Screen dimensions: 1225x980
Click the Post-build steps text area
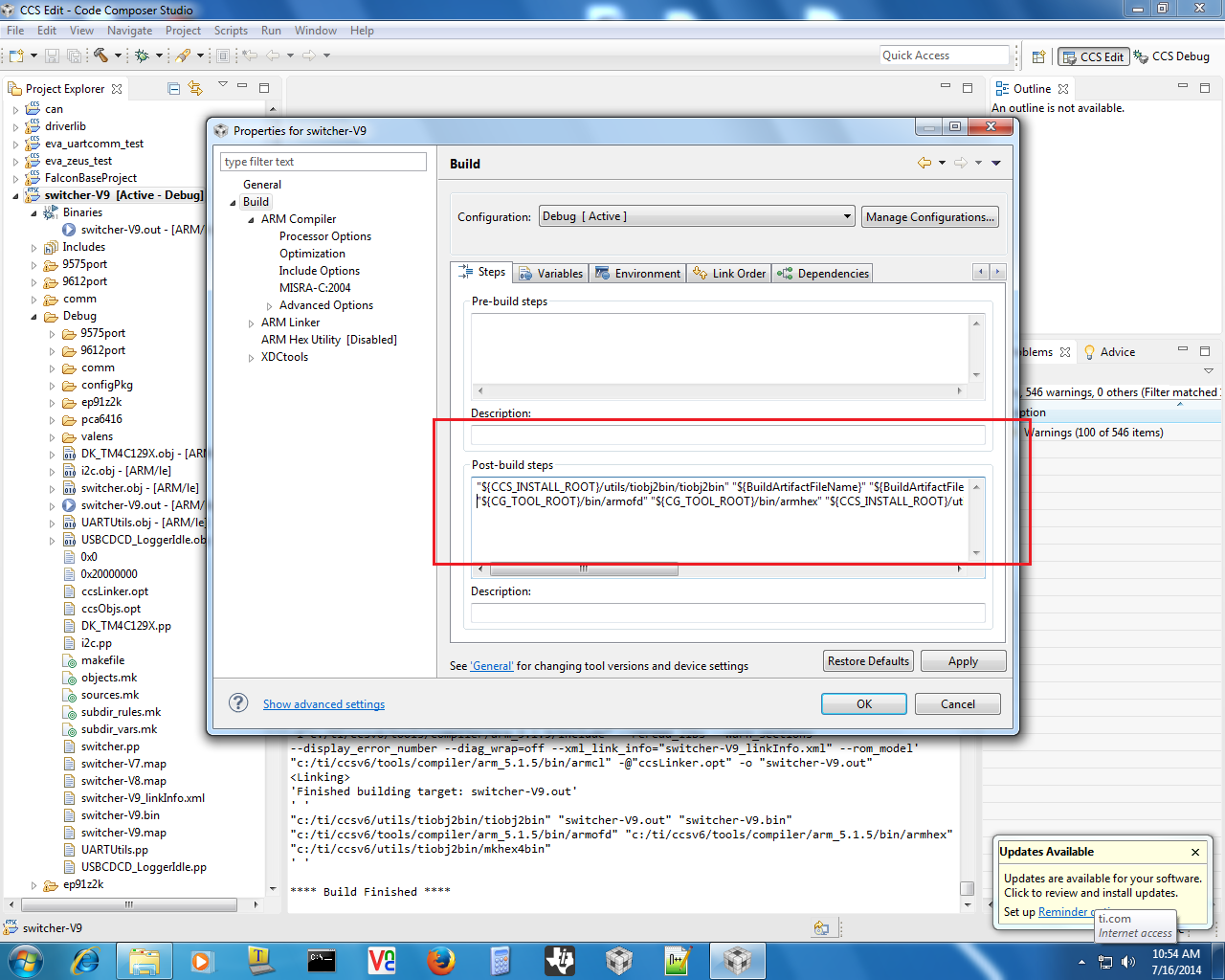tap(720, 519)
